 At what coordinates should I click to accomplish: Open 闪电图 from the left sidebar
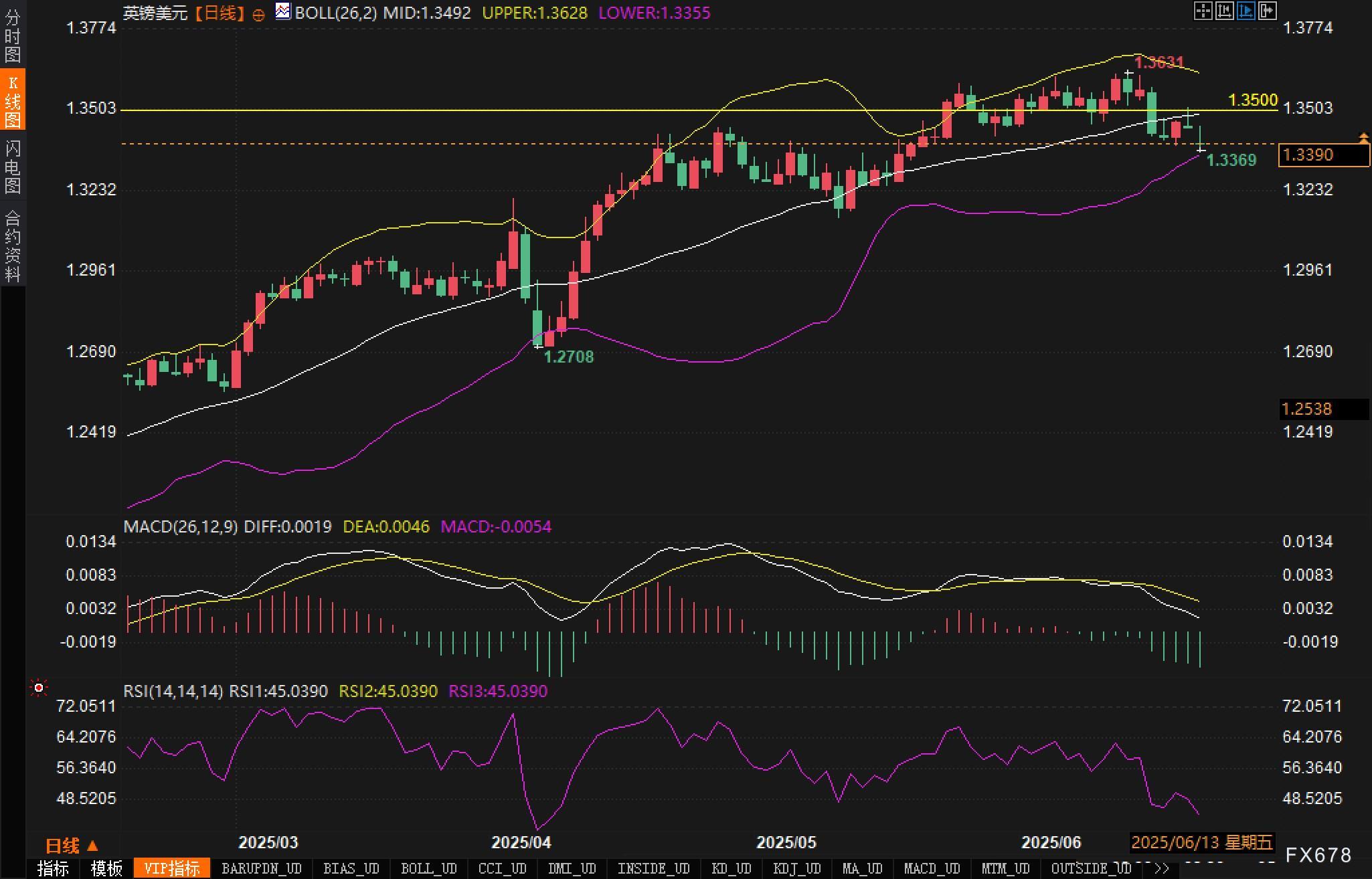click(12, 167)
